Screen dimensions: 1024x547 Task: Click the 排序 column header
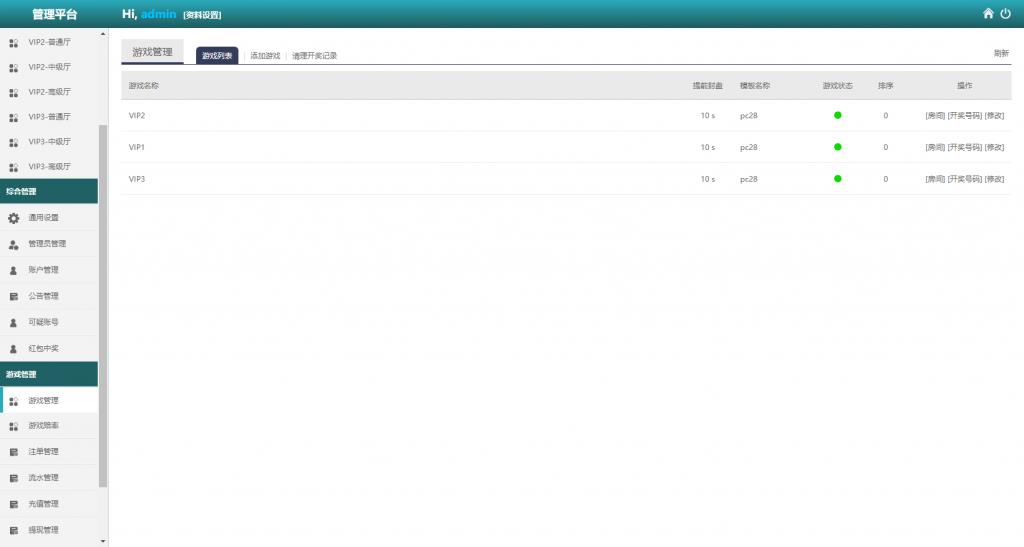[886, 86]
